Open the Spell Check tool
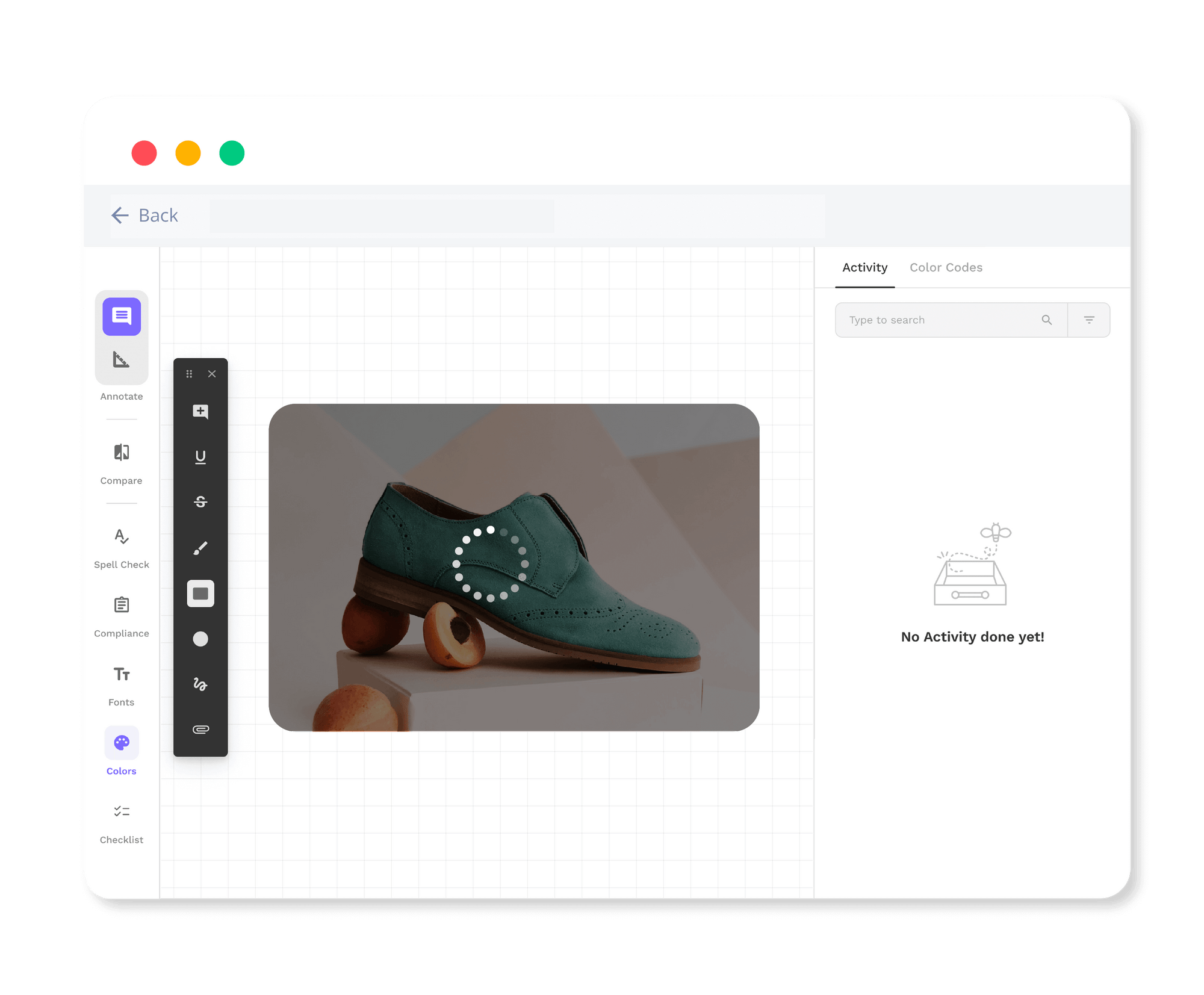This screenshot has width=1204, height=995. 121,541
